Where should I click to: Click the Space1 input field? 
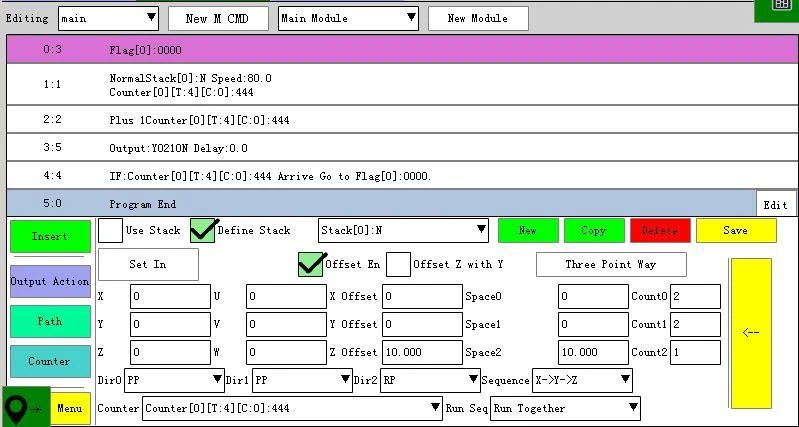coord(593,325)
